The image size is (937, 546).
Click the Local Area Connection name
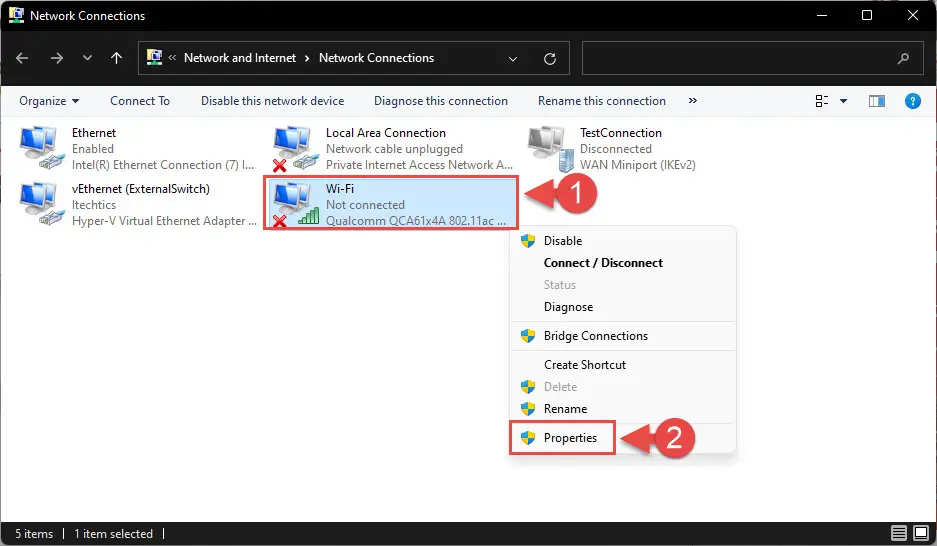(385, 133)
